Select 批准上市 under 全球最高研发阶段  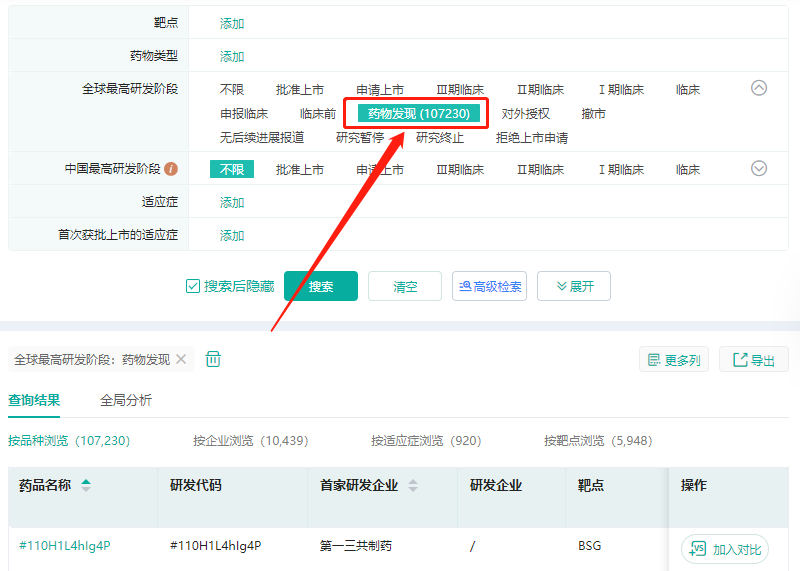point(300,90)
